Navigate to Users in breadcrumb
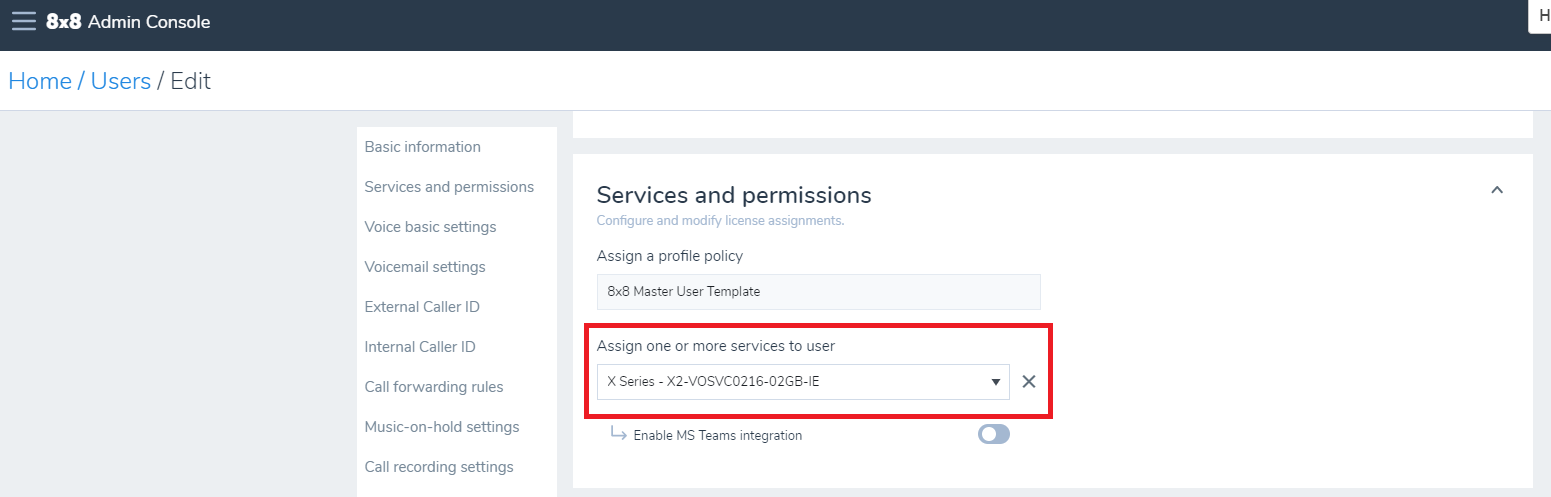This screenshot has width=1551, height=497. point(120,81)
